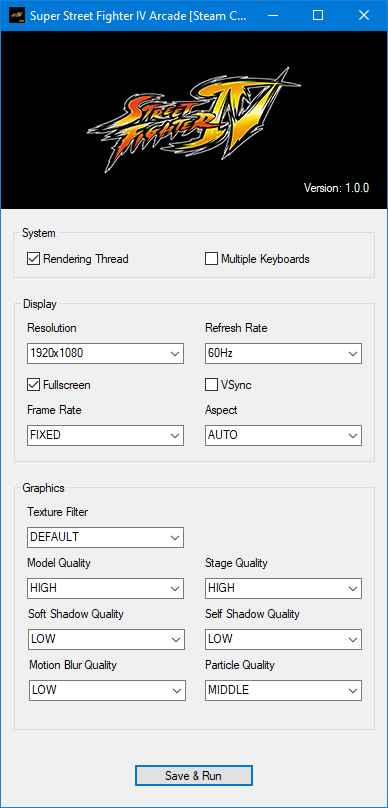Click the Street Fighter IV logo banner

click(x=194, y=120)
